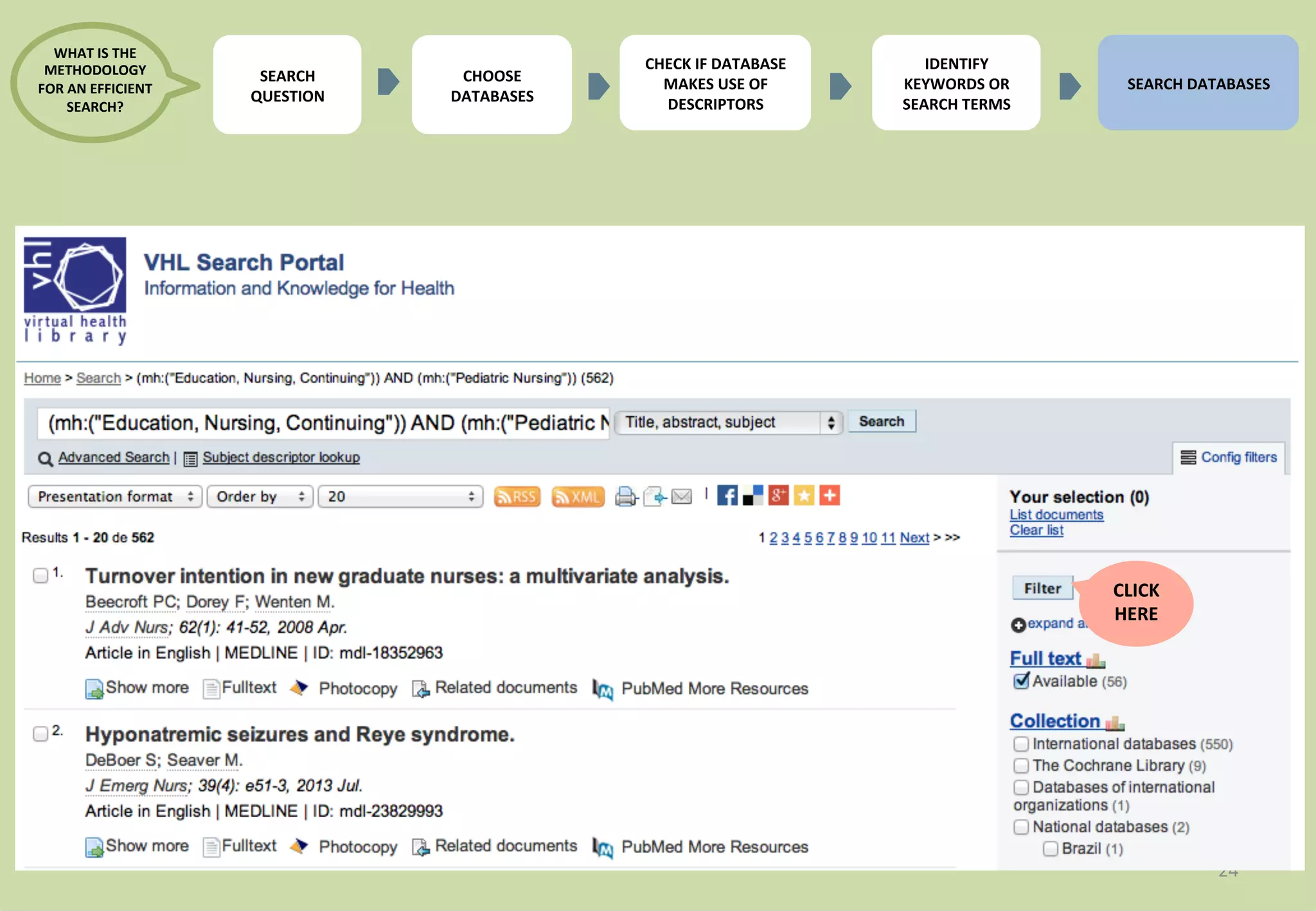Click the Advanced Search magnifier icon
This screenshot has height=911, width=1316.
pyautogui.click(x=45, y=459)
